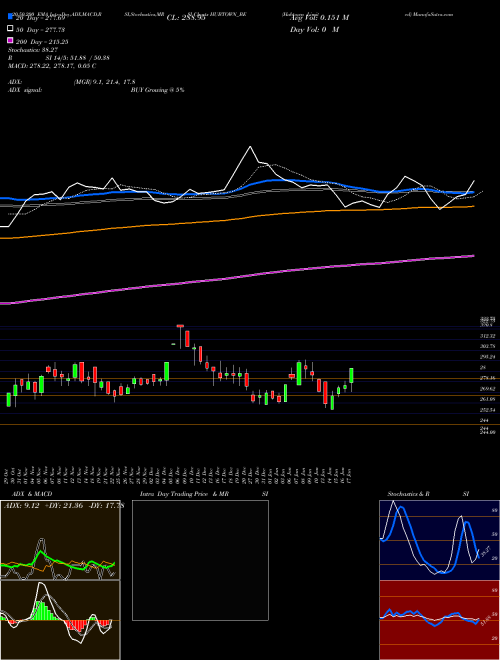The height and width of the screenshot is (660, 500).
Task: Click the blue Stochastics chart panel
Action: 439,540
